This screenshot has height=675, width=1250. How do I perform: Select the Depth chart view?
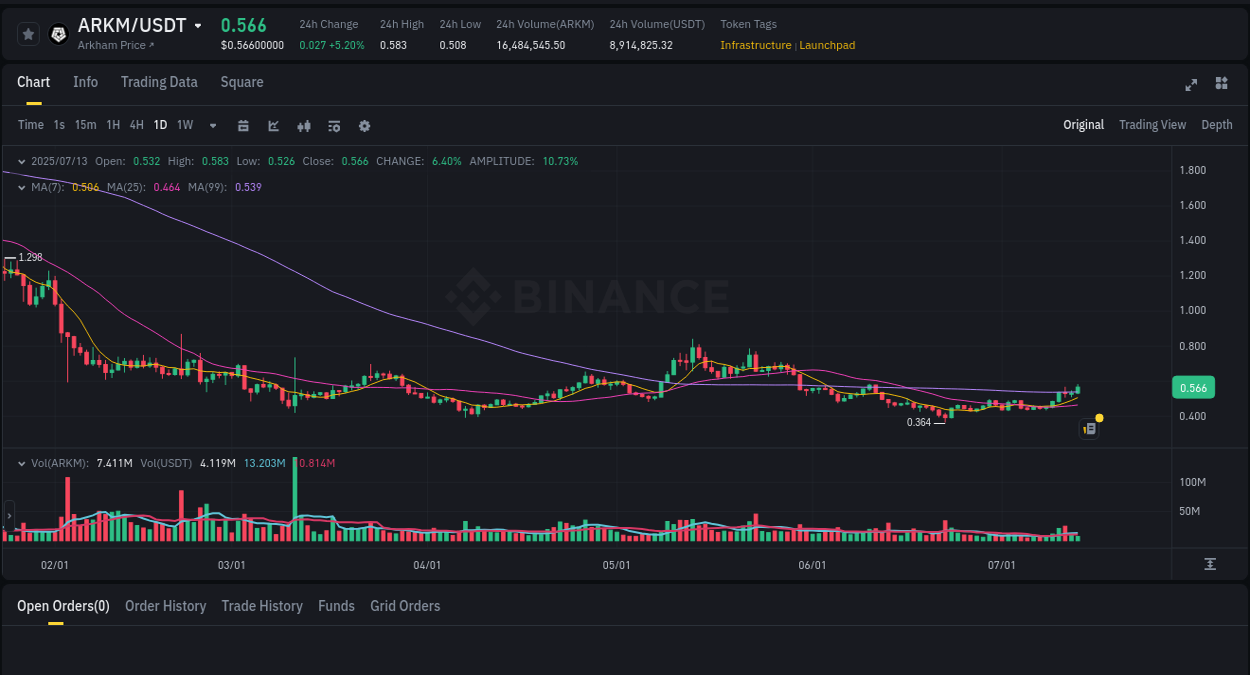click(x=1216, y=125)
